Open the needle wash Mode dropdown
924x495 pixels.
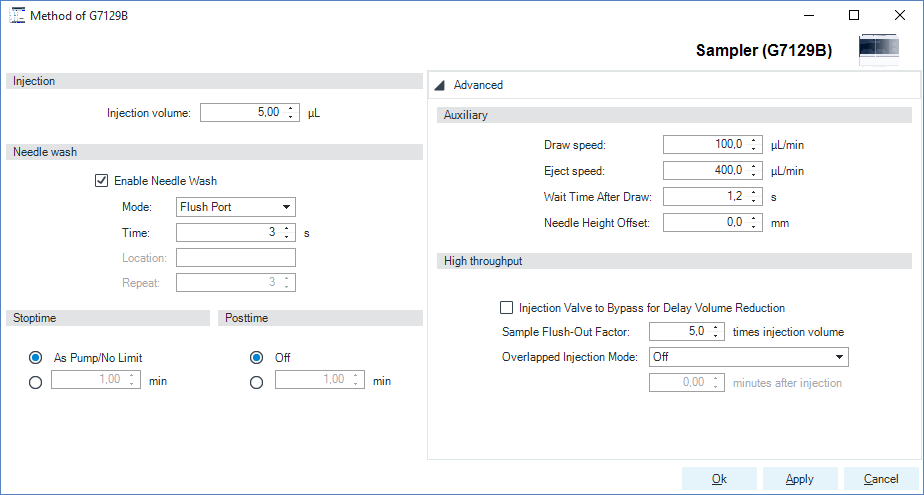click(x=236, y=207)
